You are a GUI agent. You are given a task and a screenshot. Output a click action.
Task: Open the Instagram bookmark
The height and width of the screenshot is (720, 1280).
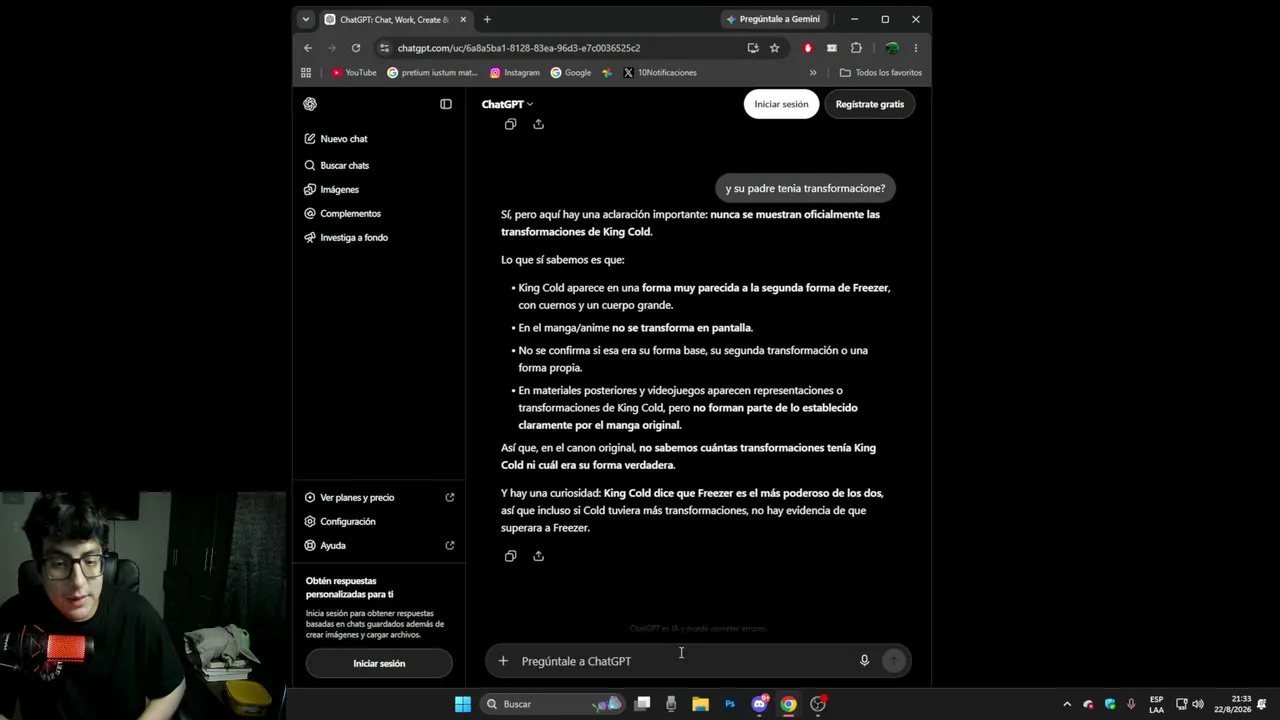pos(514,72)
